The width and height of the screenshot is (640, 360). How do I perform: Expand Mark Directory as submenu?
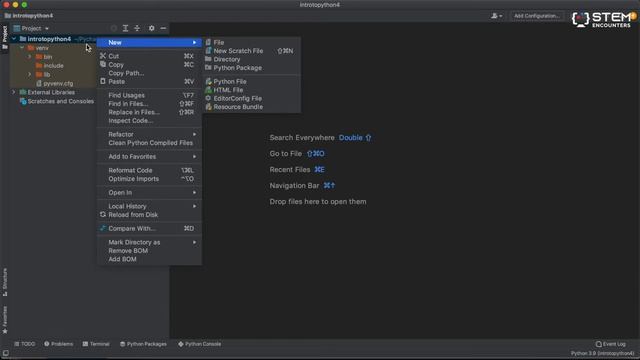click(x=149, y=242)
